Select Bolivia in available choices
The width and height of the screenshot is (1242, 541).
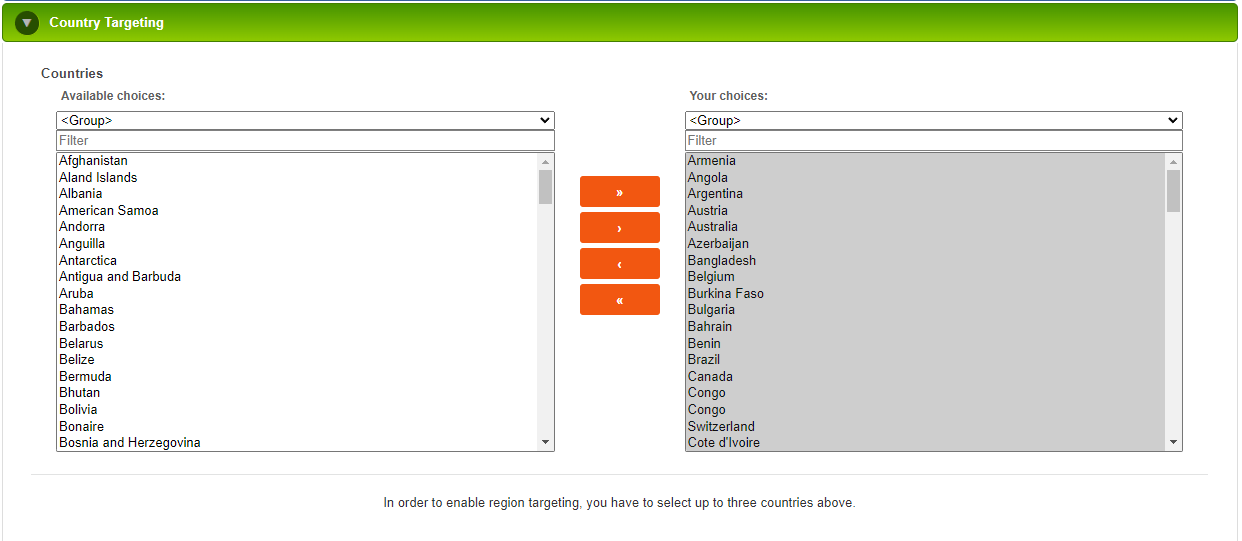pos(297,410)
